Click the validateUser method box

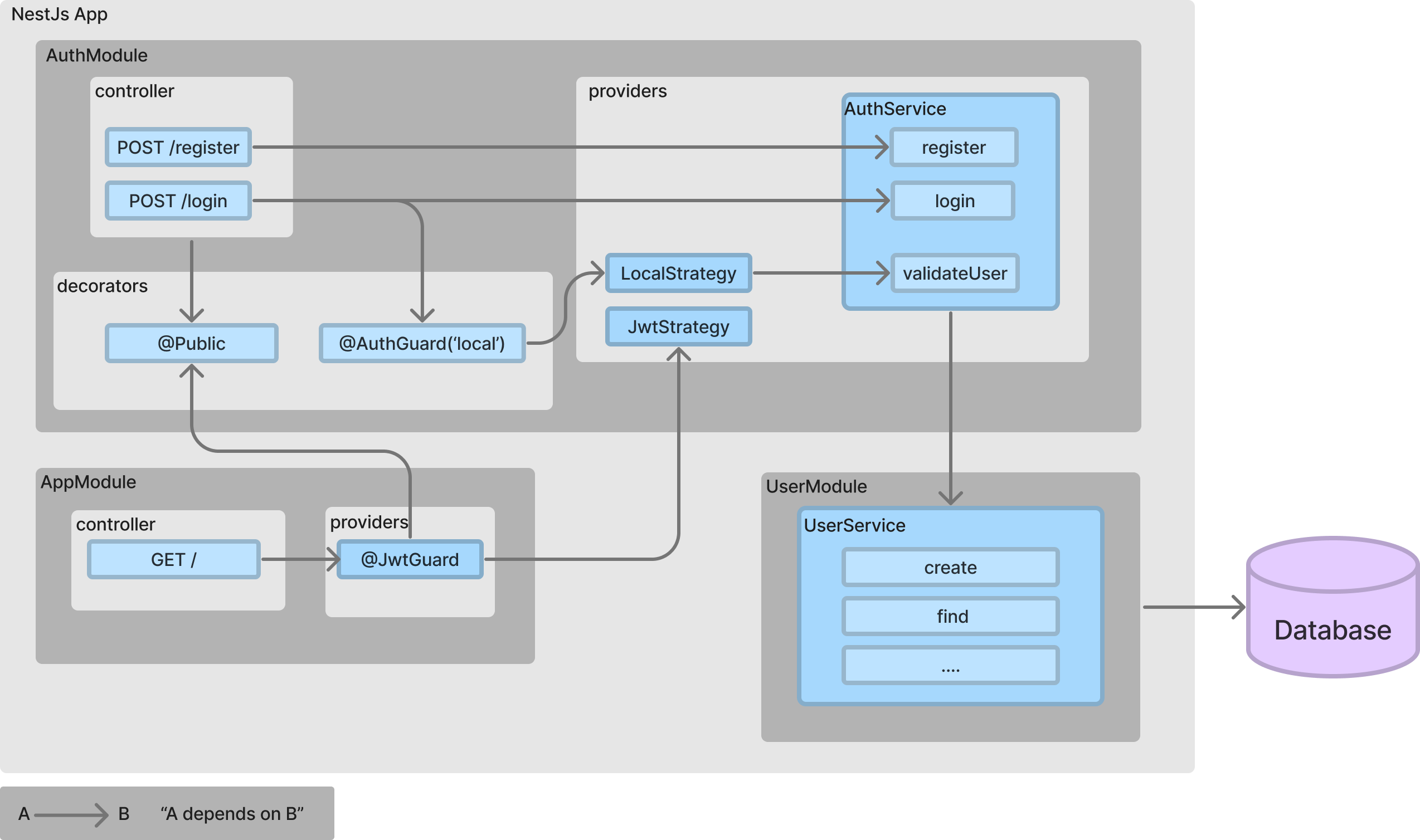pos(955,274)
